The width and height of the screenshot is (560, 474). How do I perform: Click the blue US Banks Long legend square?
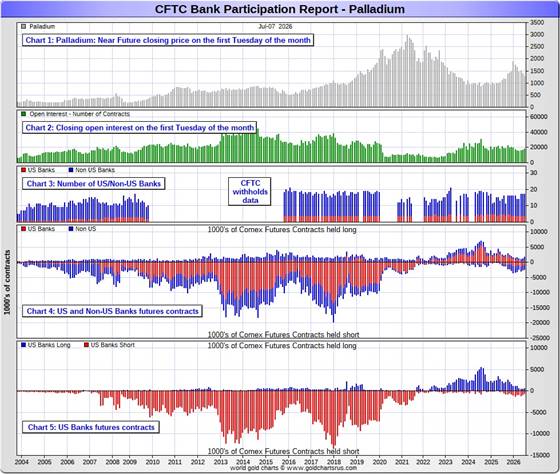point(24,345)
